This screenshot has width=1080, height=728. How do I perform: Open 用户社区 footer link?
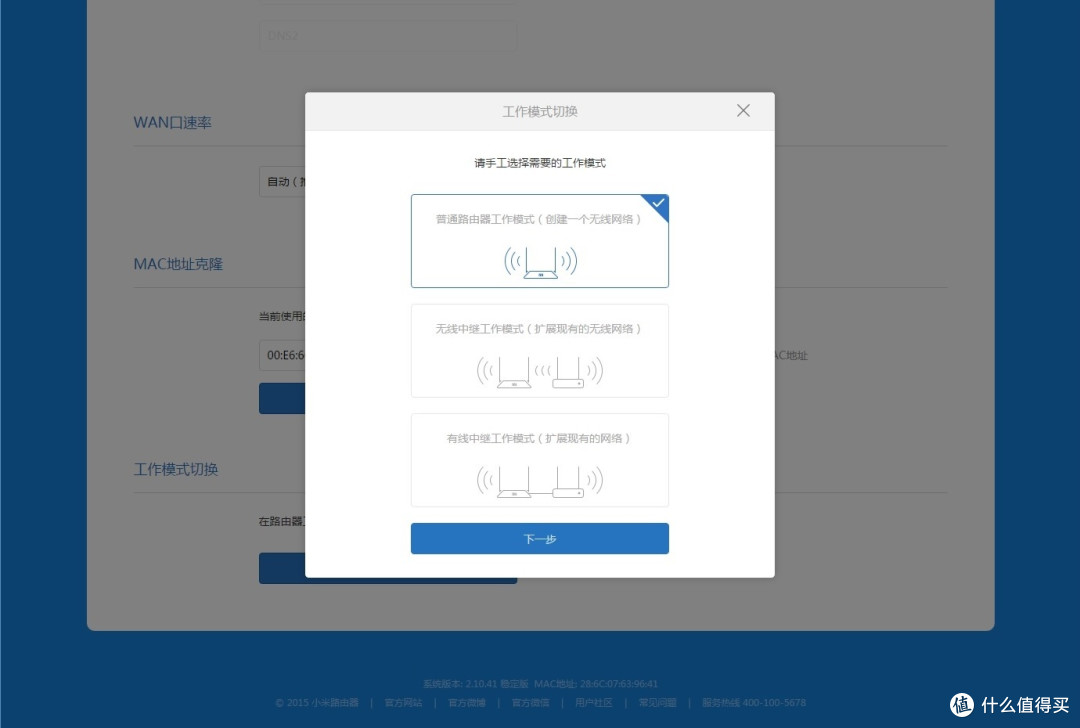pos(593,703)
